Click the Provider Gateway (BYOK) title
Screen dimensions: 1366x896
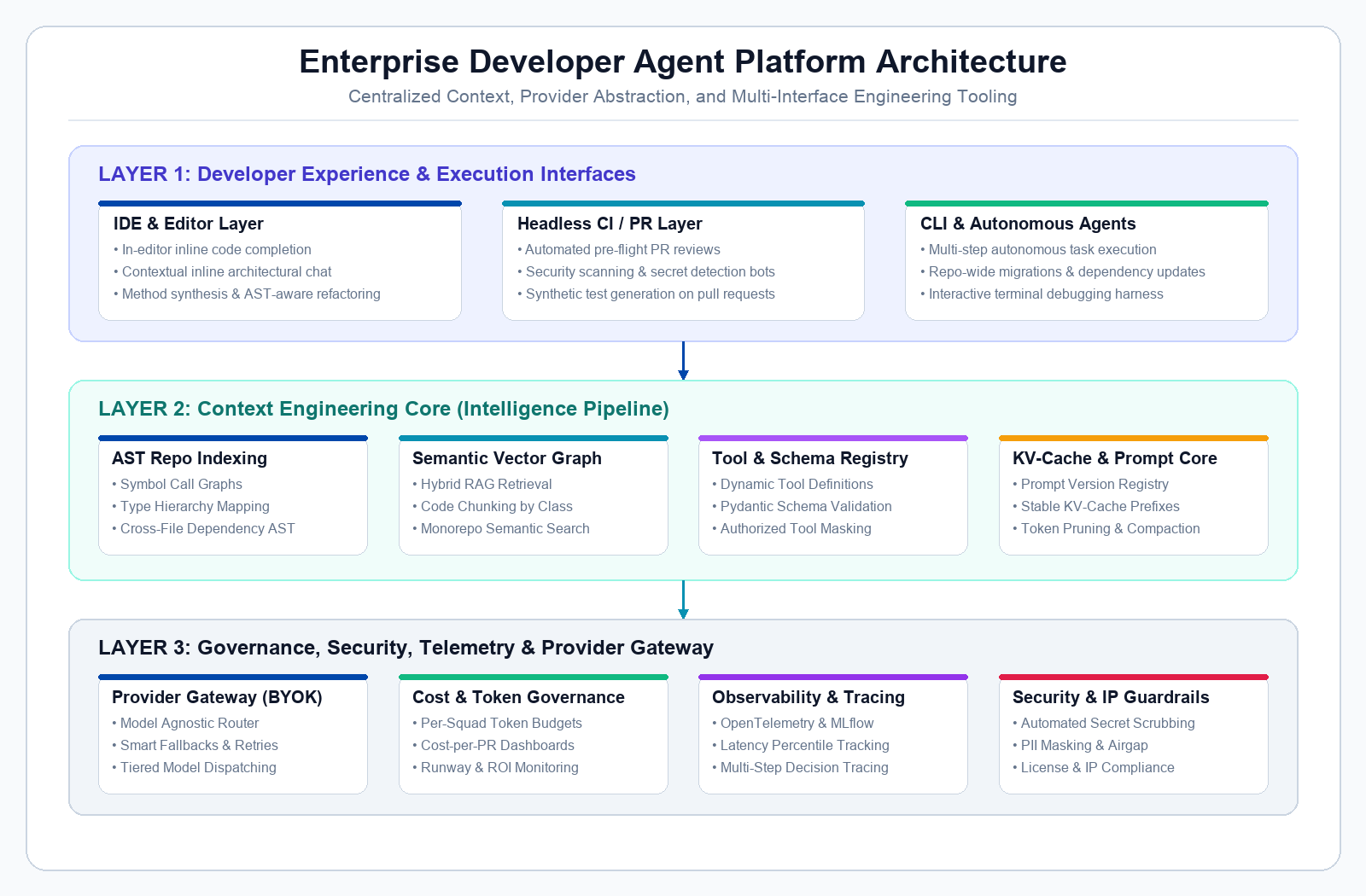pos(217,697)
